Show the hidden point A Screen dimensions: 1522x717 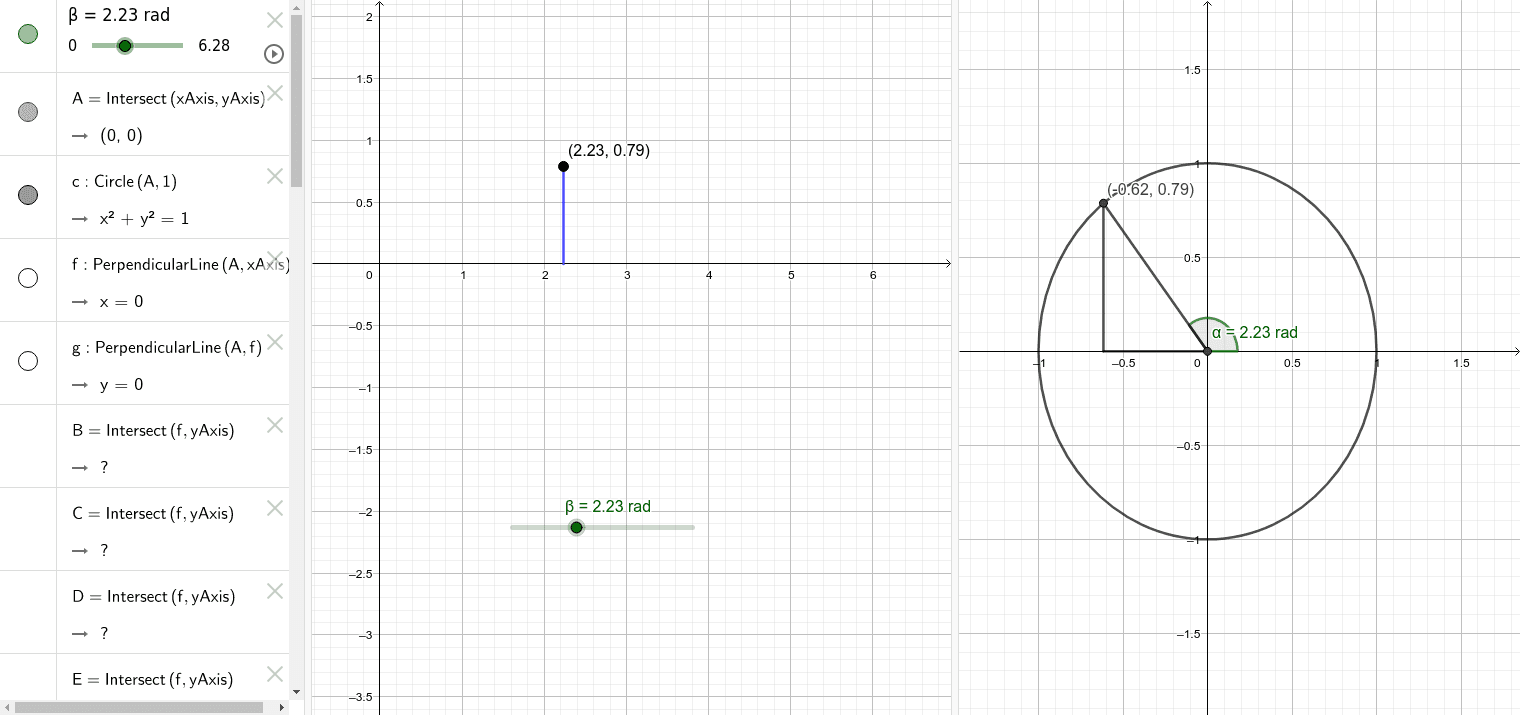click(x=25, y=110)
